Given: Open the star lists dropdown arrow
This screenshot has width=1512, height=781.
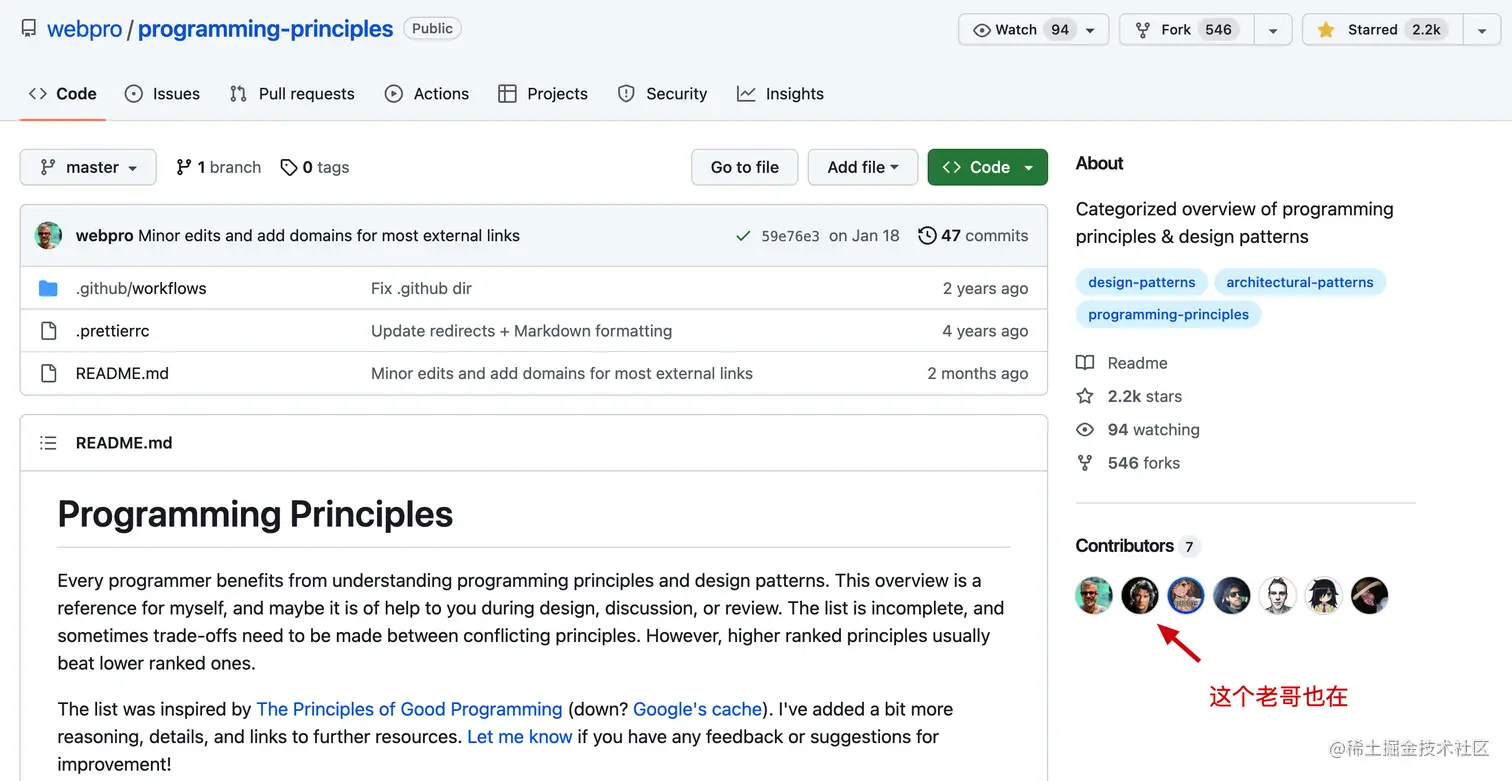Looking at the screenshot, I should 1482,30.
